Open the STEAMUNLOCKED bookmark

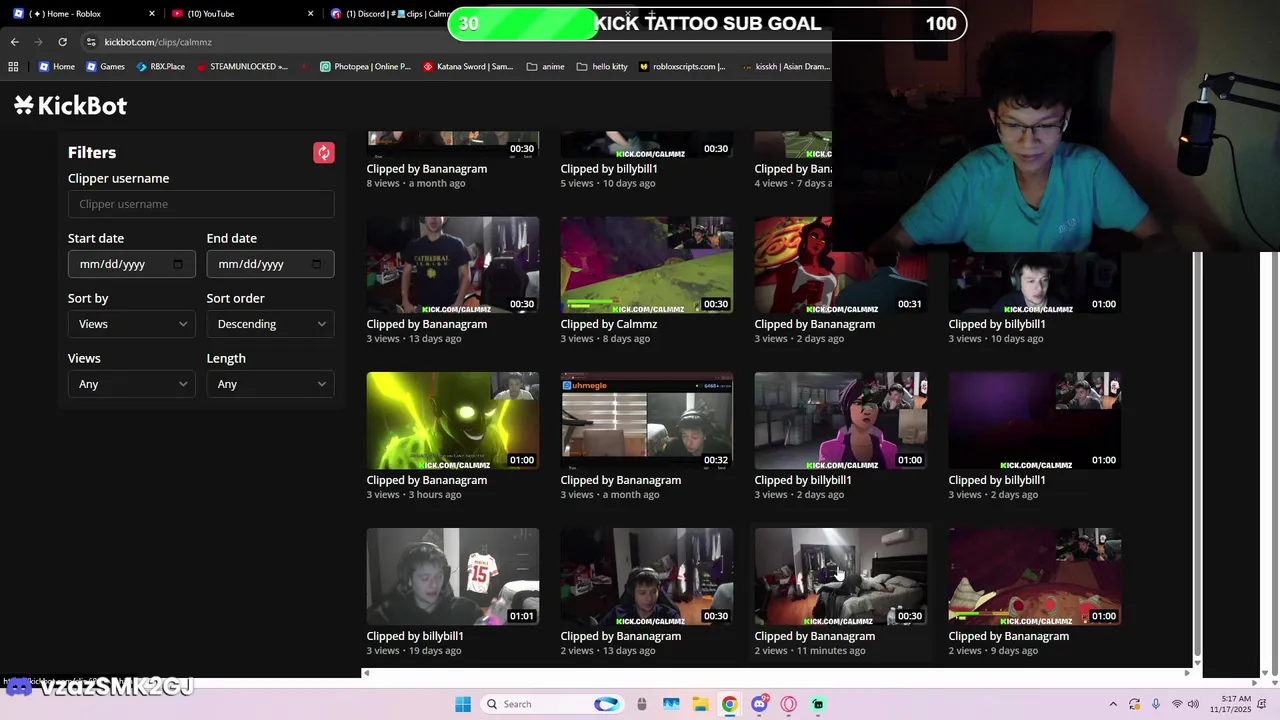(242, 67)
